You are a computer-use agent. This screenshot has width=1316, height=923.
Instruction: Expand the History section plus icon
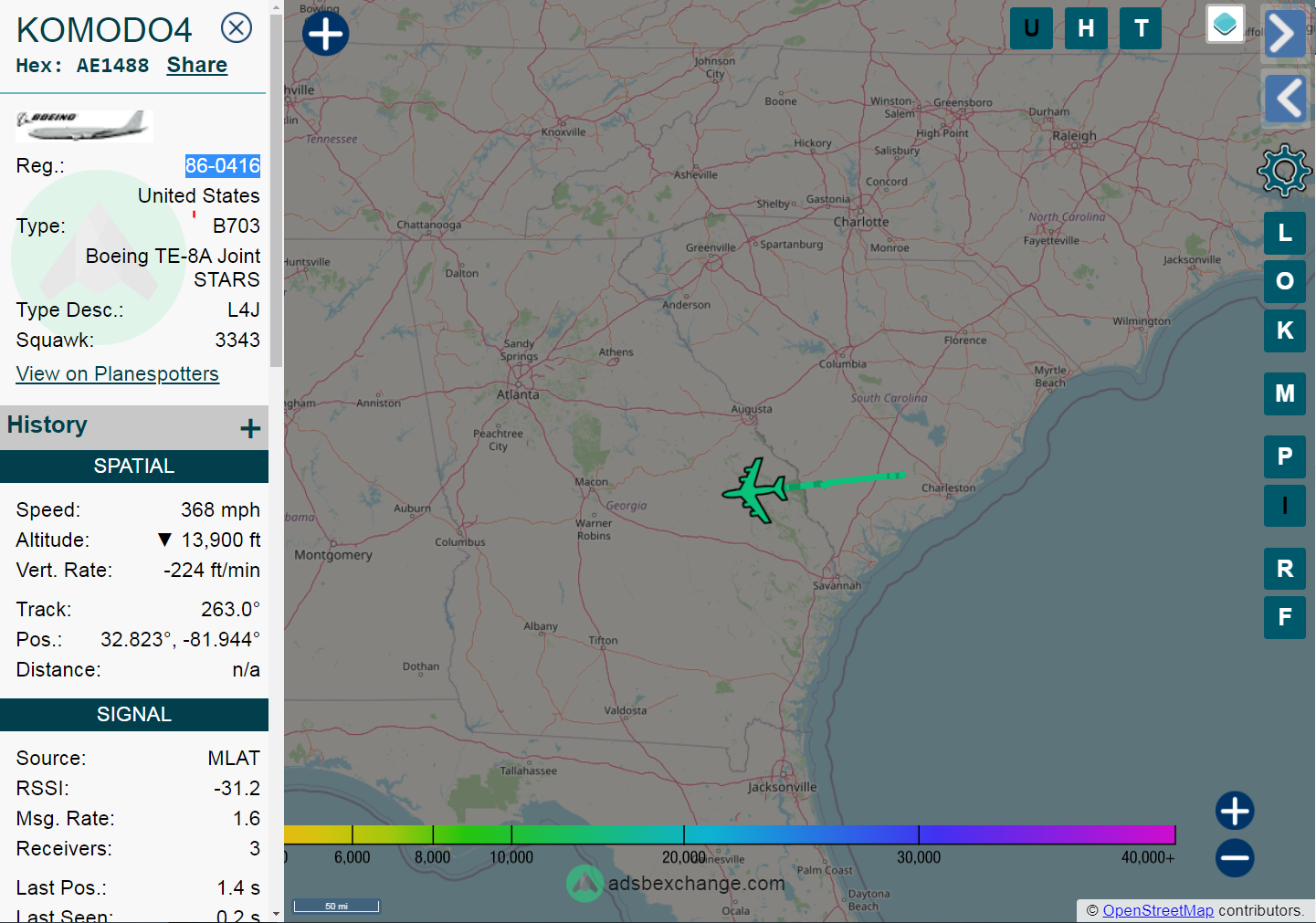[250, 428]
